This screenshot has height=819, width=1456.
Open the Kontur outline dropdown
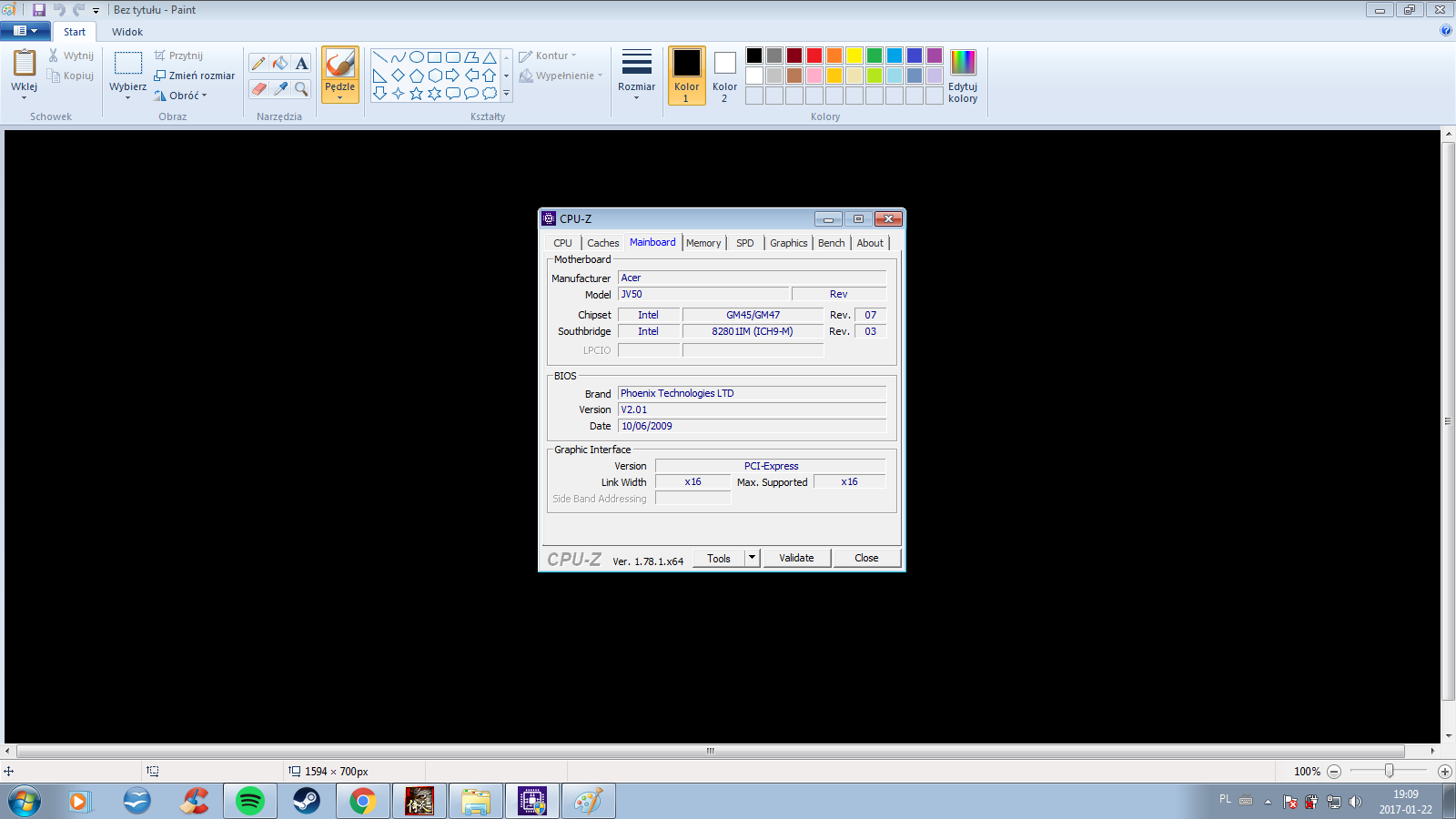point(548,56)
